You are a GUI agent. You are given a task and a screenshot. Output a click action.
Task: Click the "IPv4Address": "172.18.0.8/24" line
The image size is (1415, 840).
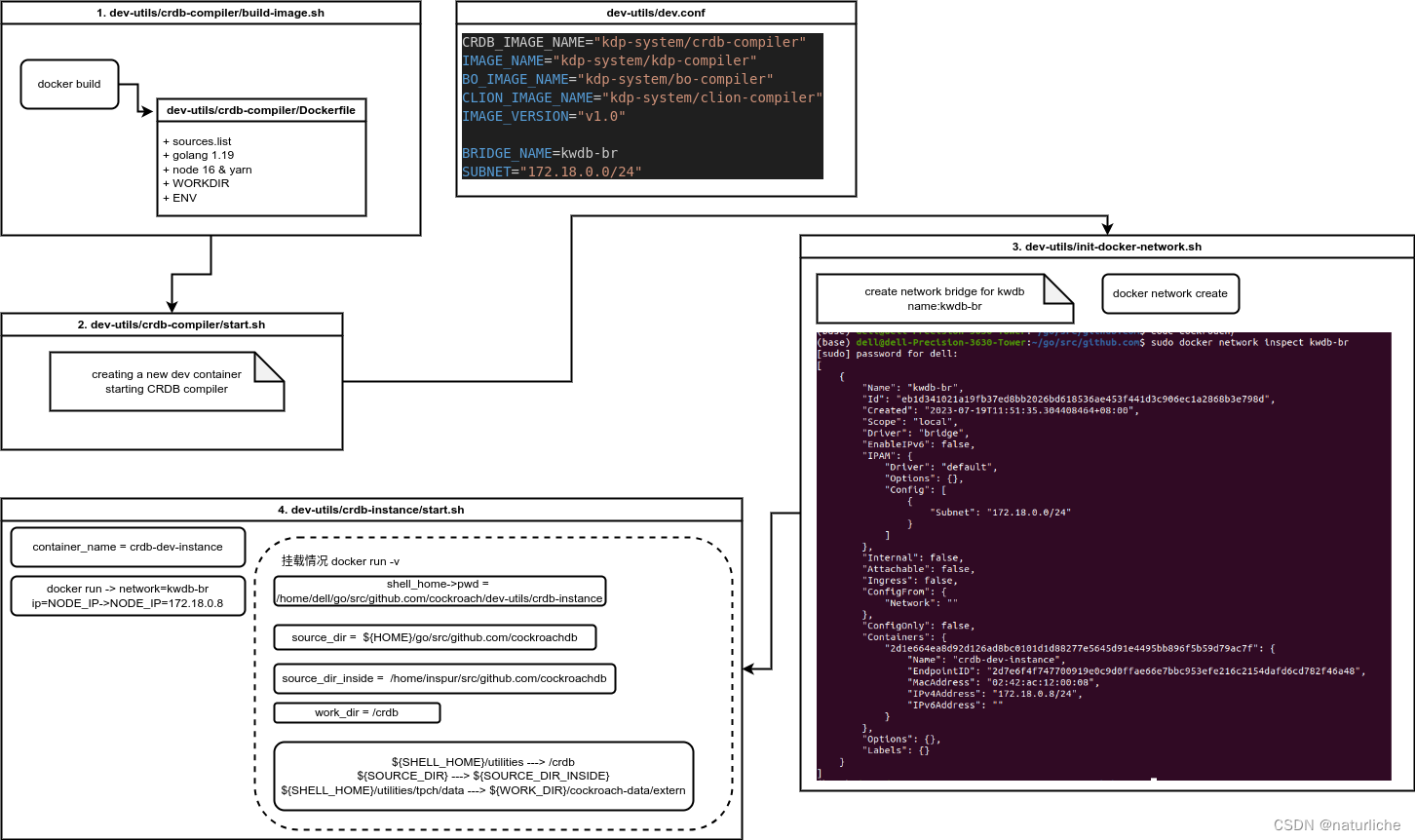(x=994, y=694)
